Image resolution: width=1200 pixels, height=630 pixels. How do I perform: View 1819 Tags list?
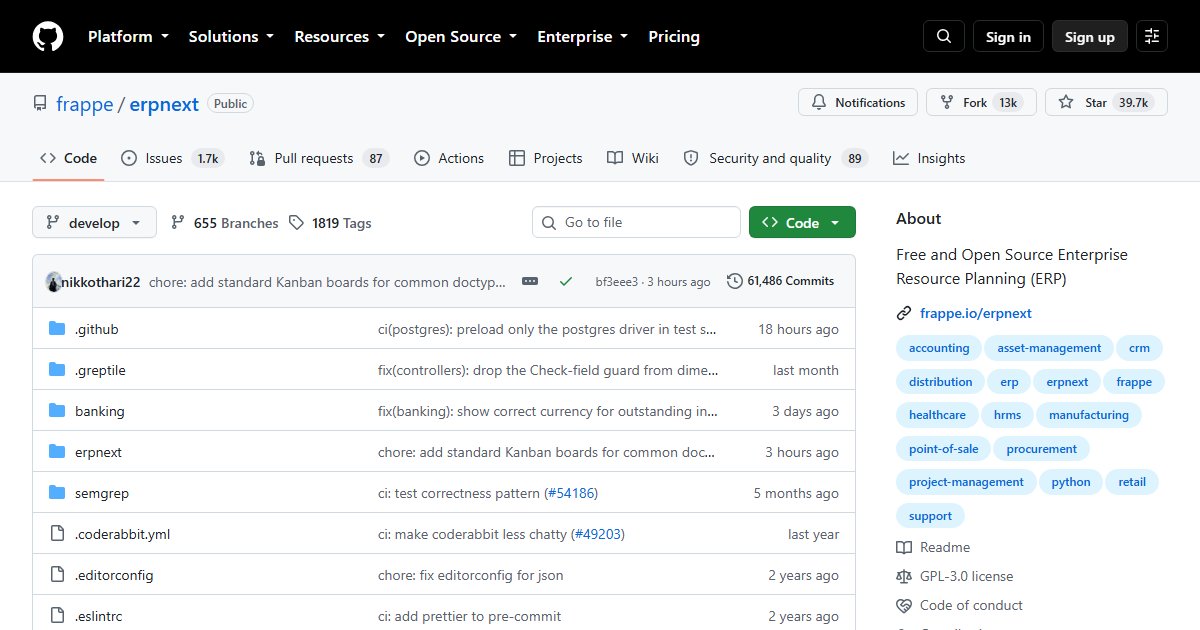330,223
